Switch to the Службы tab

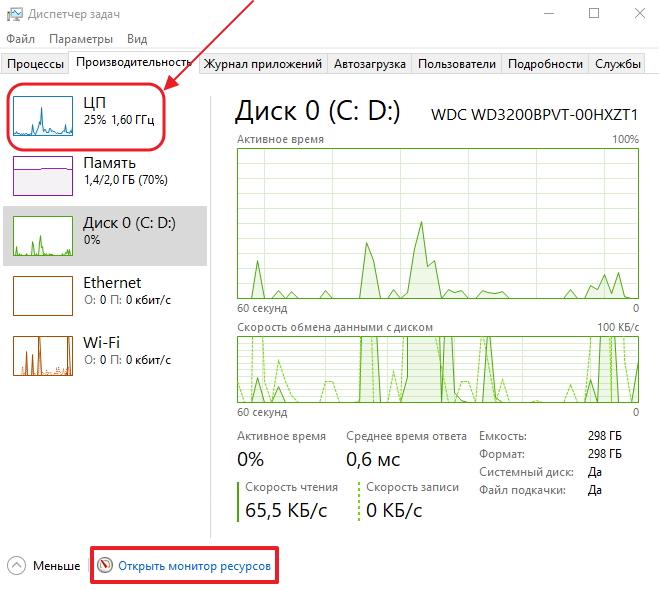pyautogui.click(x=617, y=64)
